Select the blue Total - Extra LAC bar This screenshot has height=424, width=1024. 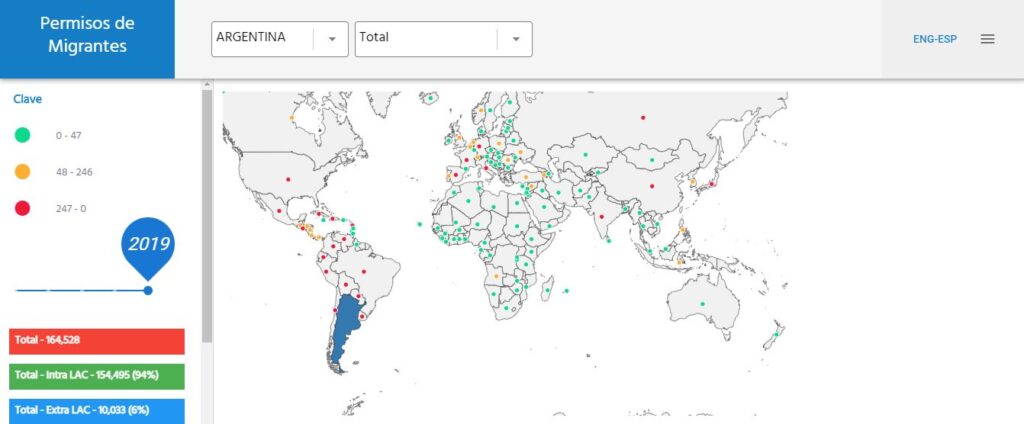pos(97,410)
